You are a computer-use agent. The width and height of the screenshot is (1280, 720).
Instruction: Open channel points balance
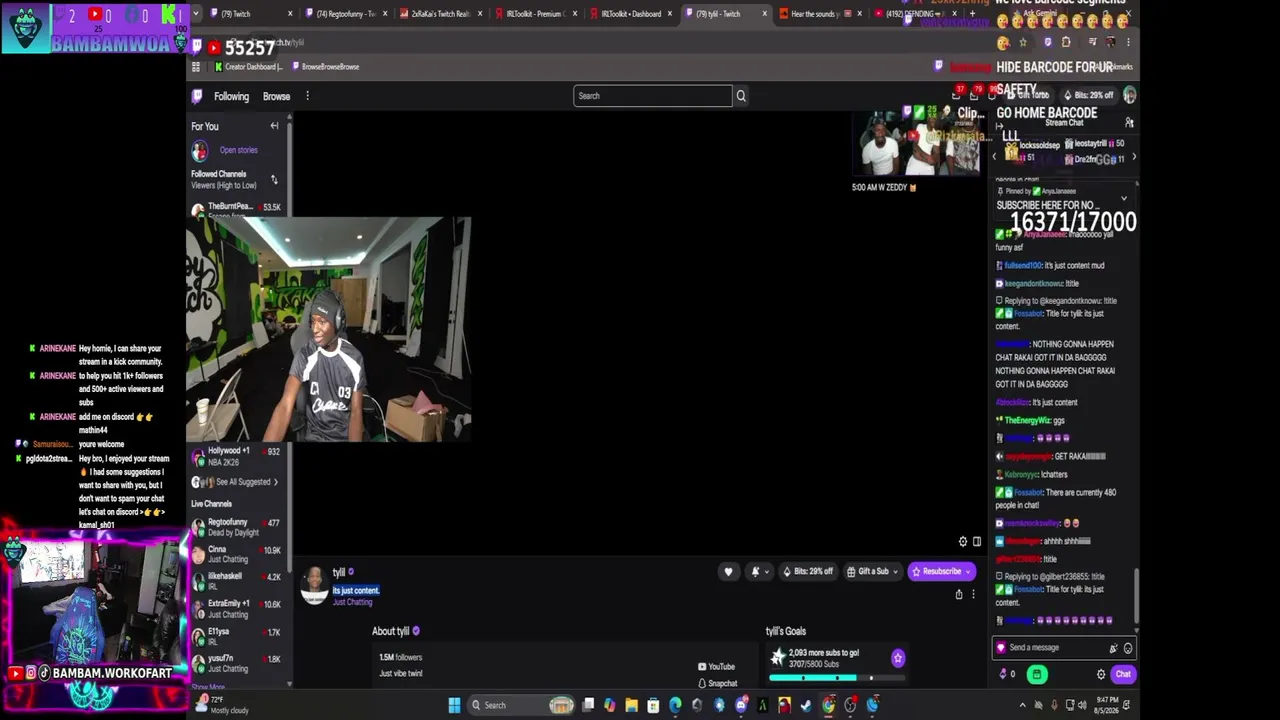point(1007,674)
